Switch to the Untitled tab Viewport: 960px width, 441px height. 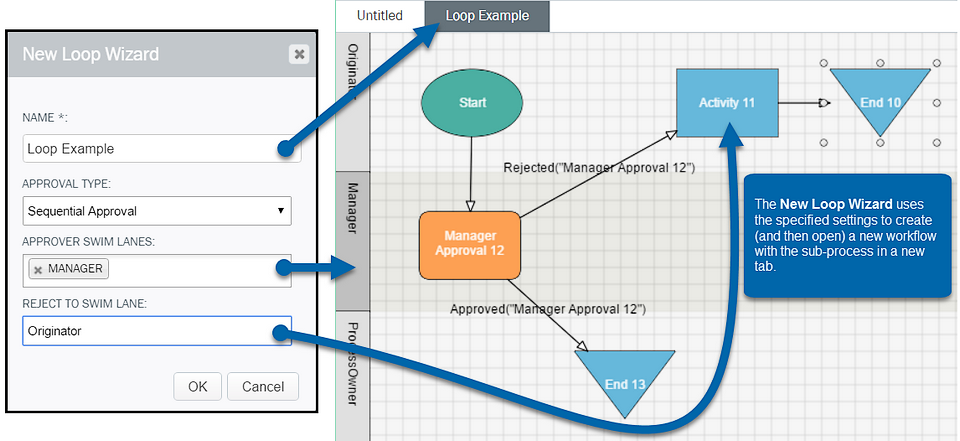pyautogui.click(x=380, y=16)
